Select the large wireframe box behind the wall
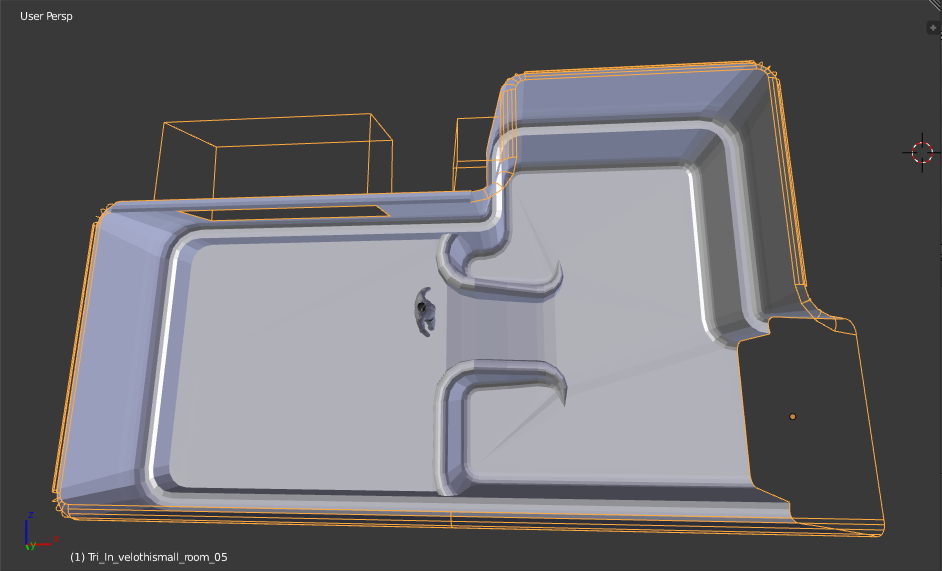 pos(274,157)
